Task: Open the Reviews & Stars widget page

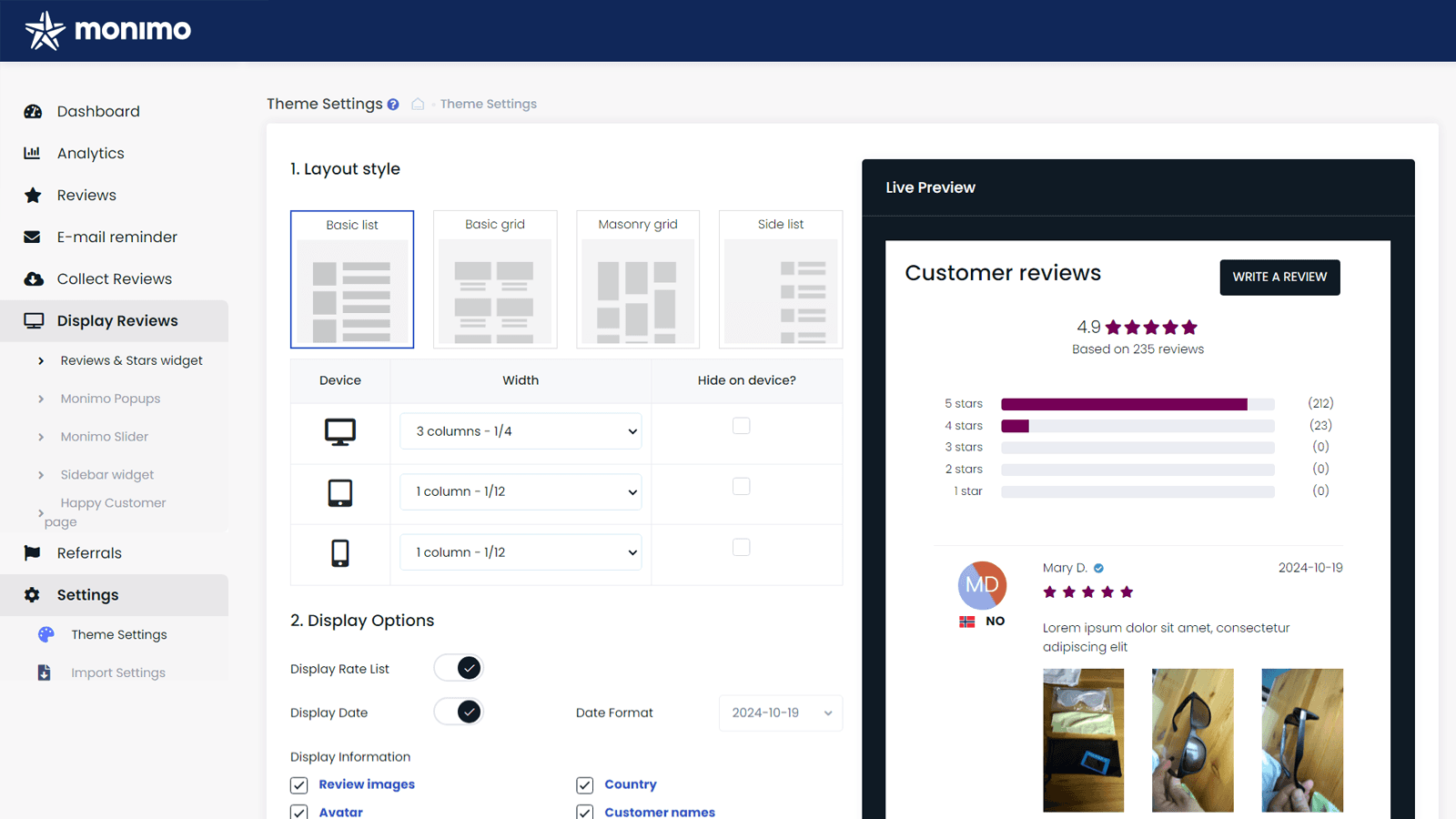Action: pos(130,360)
